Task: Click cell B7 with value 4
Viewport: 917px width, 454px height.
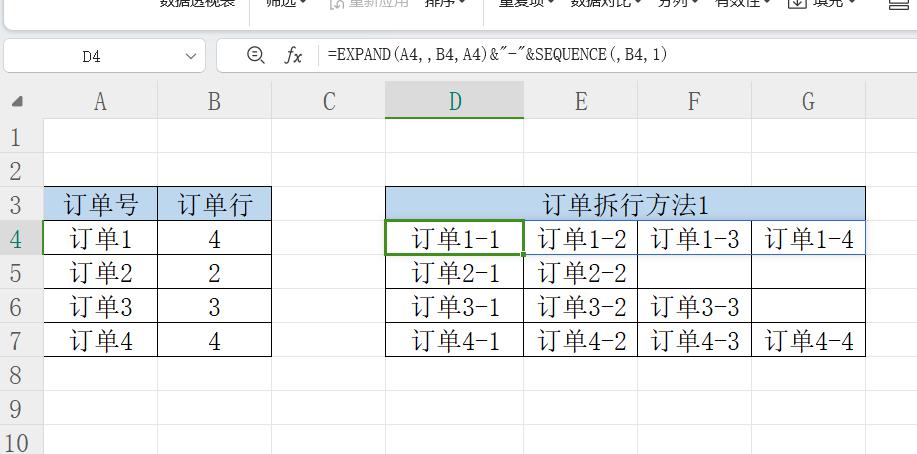Action: point(215,340)
